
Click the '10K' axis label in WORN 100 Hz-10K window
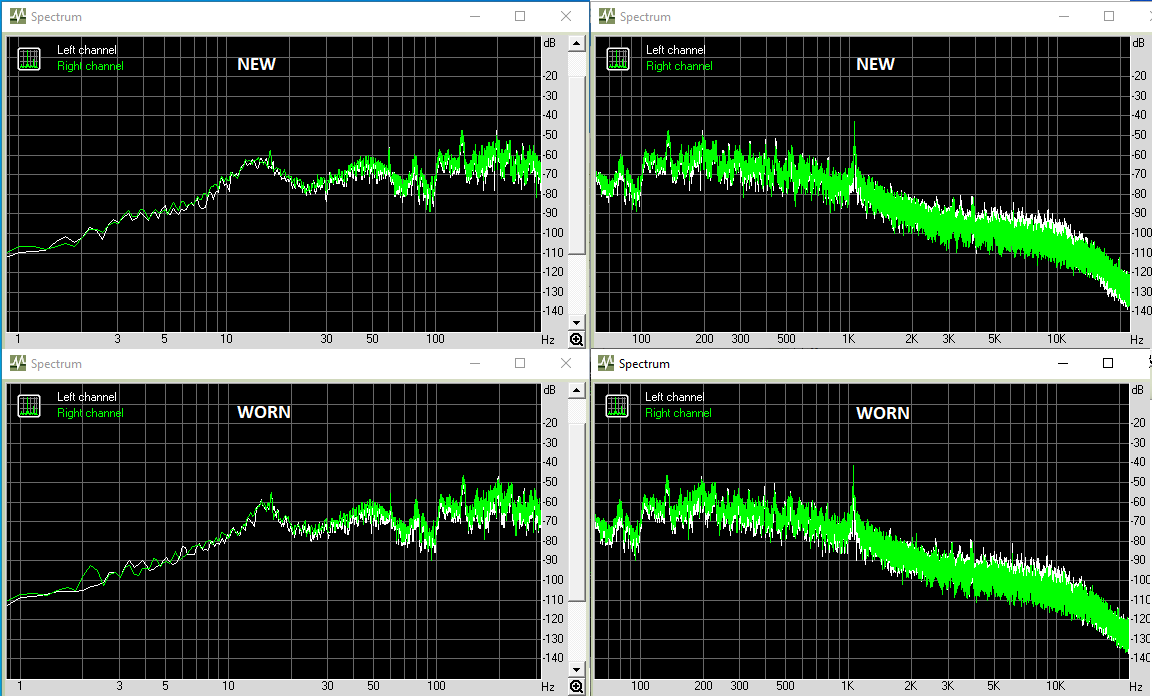tap(1056, 686)
